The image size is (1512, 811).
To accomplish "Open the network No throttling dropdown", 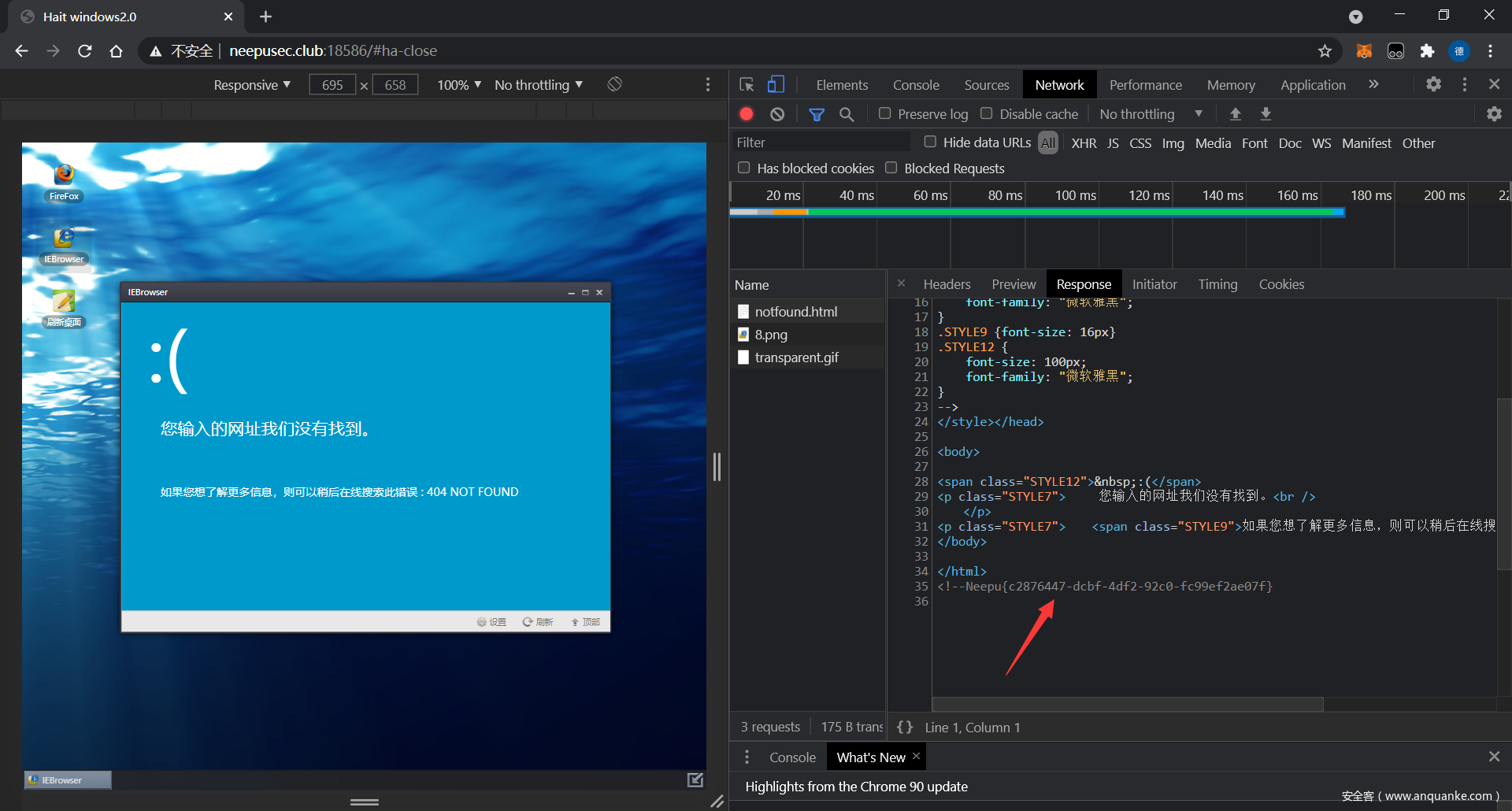I will pos(1151,114).
